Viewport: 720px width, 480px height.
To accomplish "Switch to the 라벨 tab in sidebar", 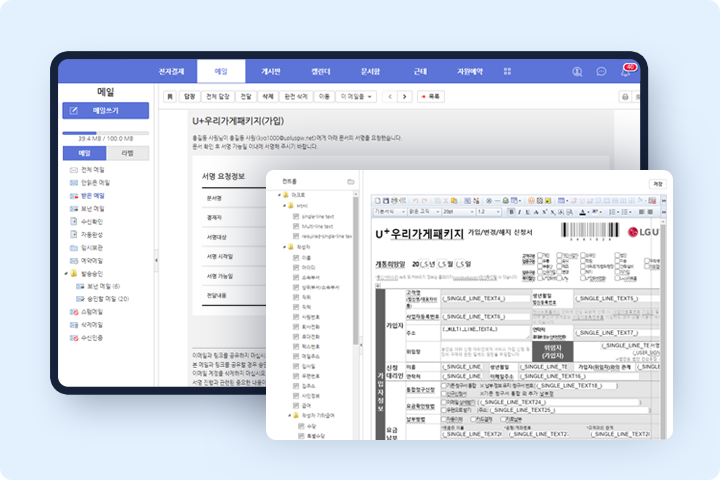I will pos(127,153).
